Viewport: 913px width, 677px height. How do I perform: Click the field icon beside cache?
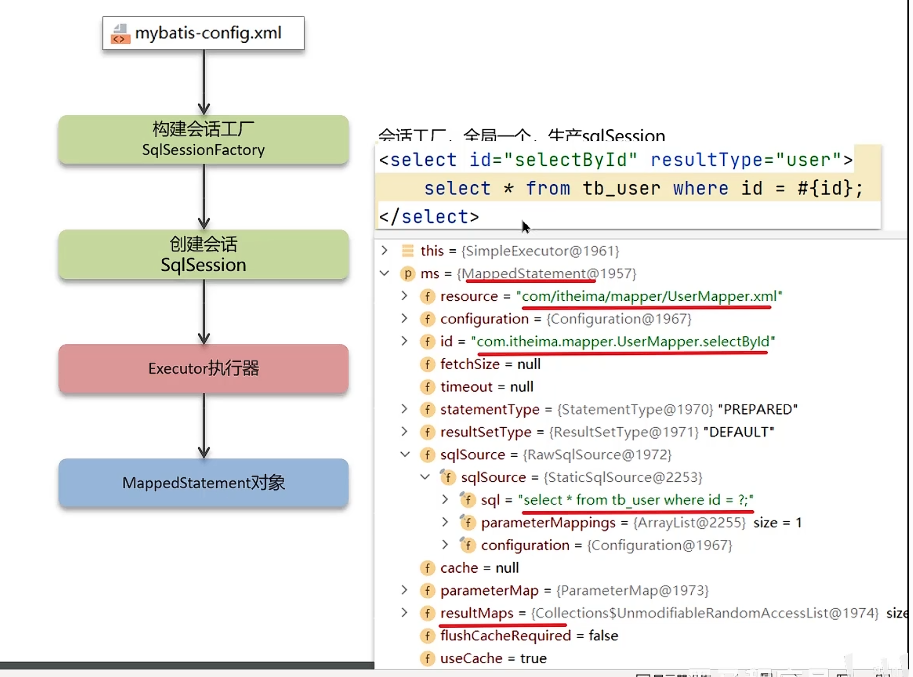427,568
